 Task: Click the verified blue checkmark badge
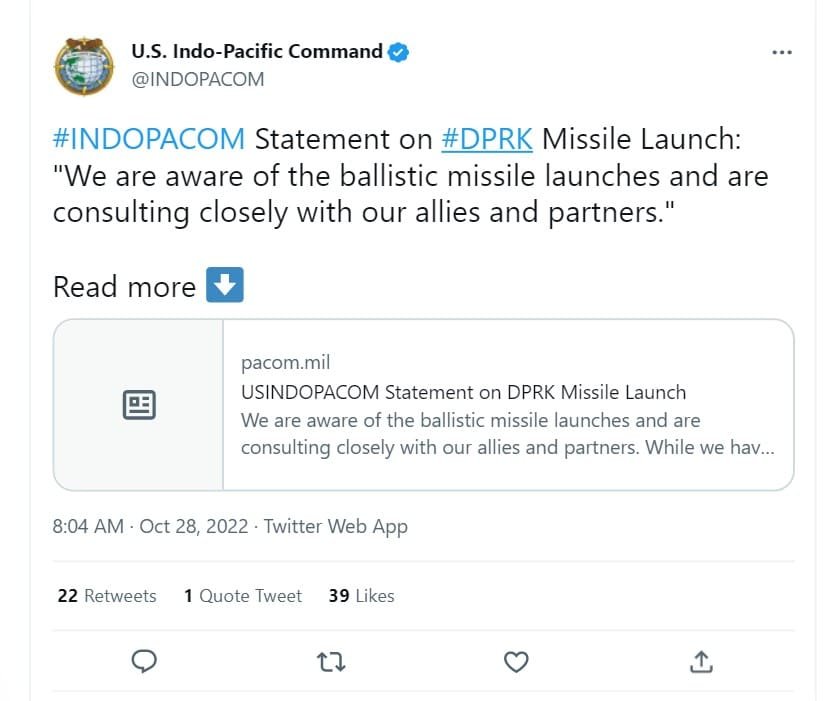point(398,51)
